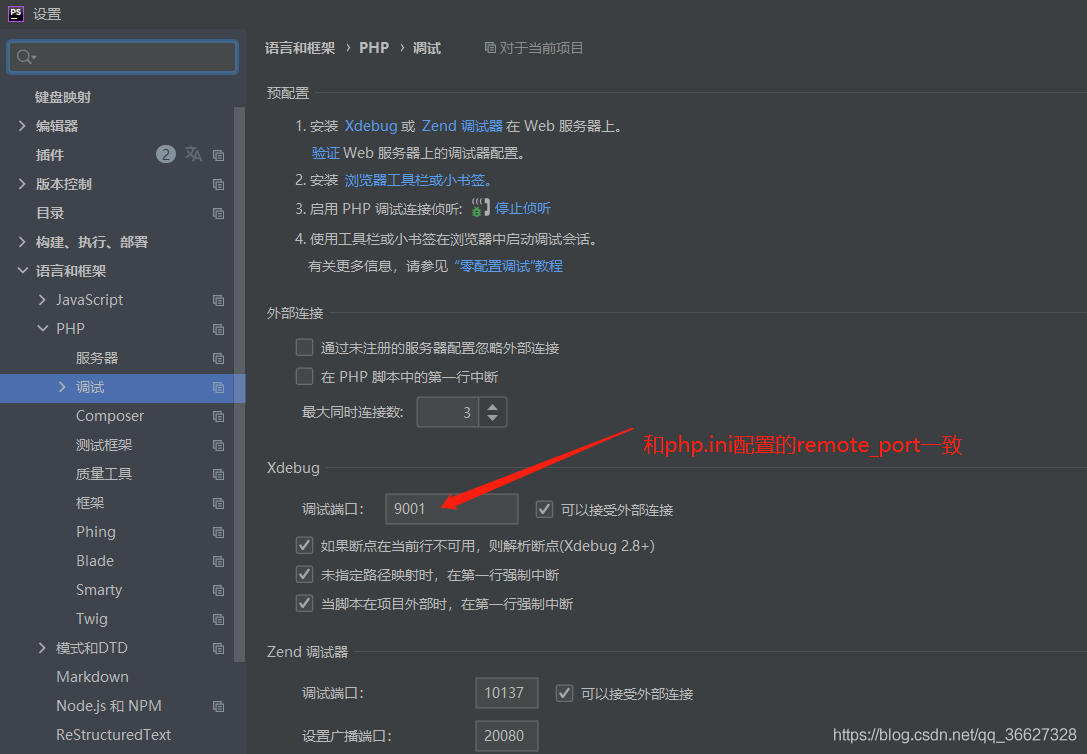Viewport: 1087px width, 754px height.
Task: Click the 最大同时连接数 value field
Action: click(448, 412)
